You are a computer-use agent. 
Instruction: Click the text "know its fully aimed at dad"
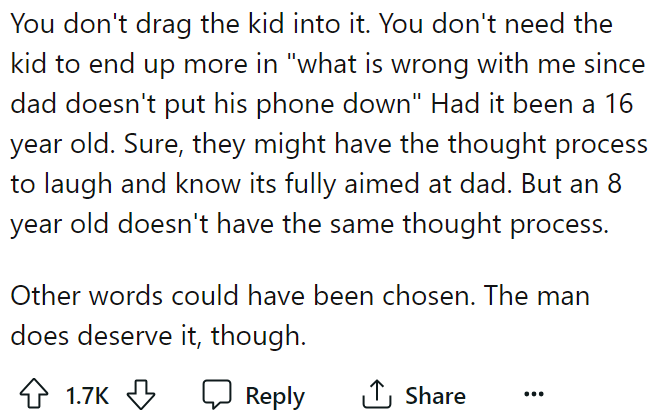(295, 184)
